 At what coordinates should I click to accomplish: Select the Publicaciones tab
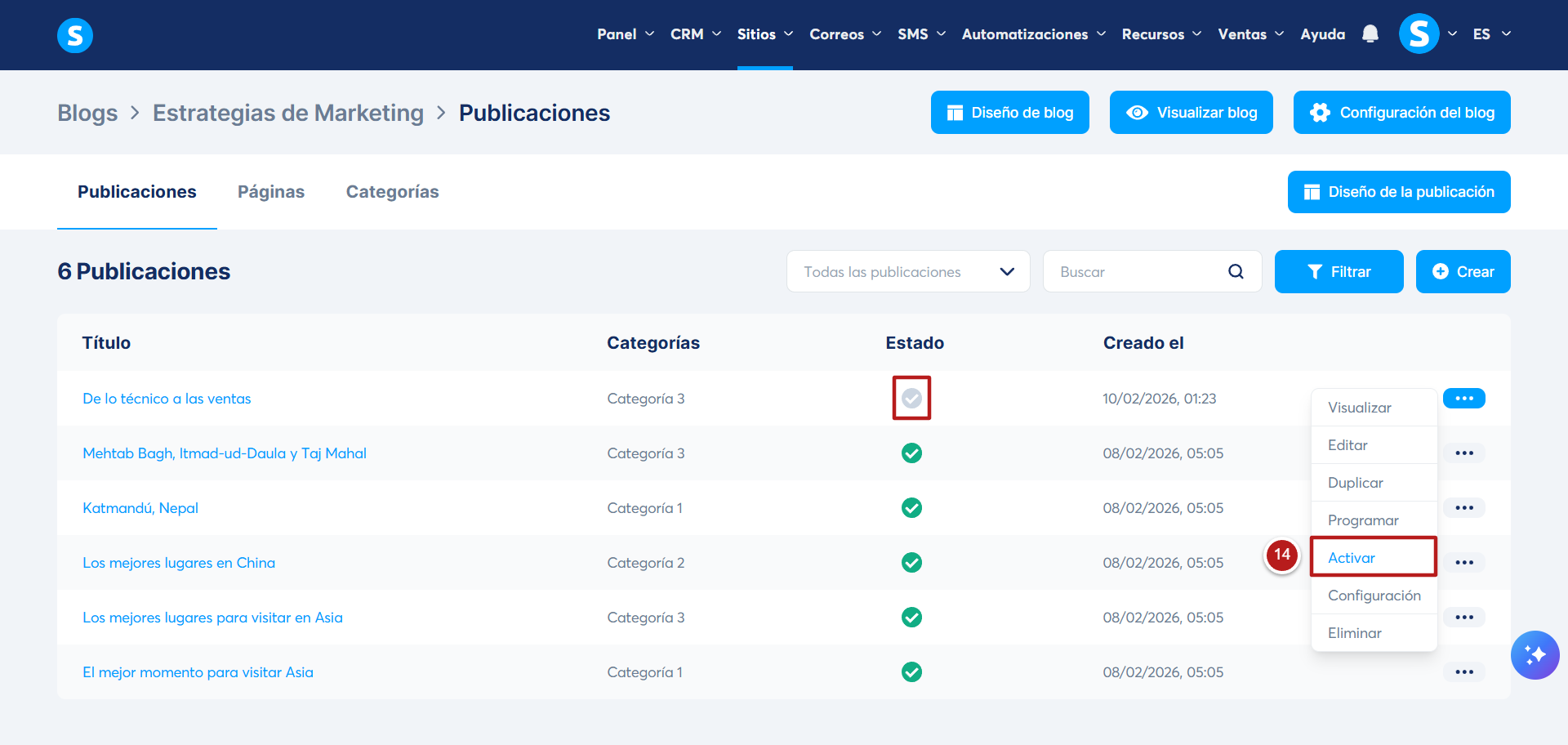[137, 192]
